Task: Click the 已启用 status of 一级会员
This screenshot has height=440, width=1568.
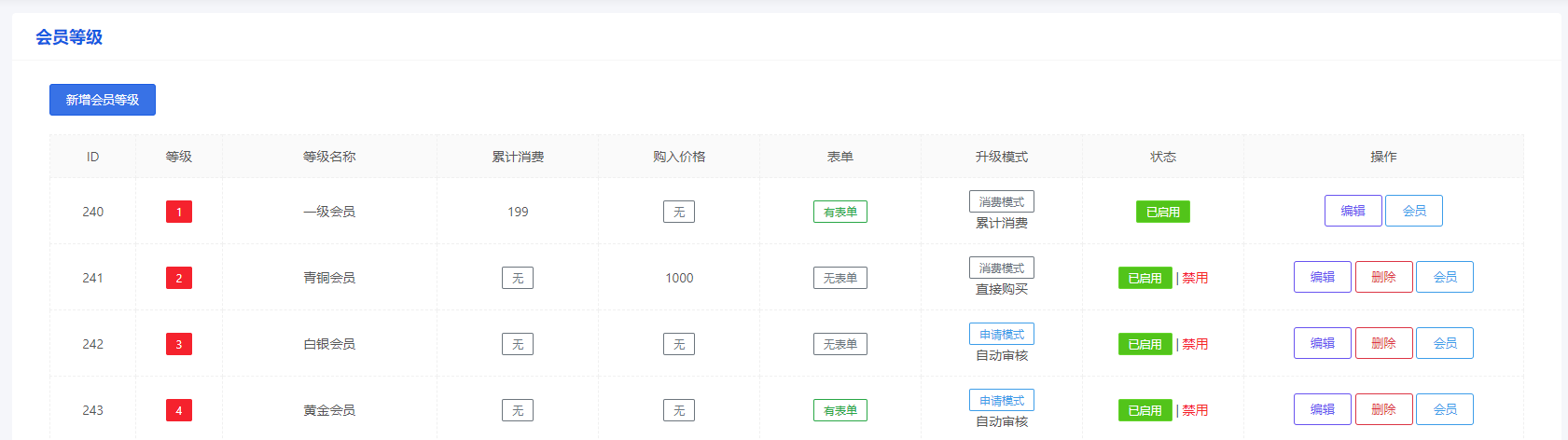Action: tap(1162, 213)
